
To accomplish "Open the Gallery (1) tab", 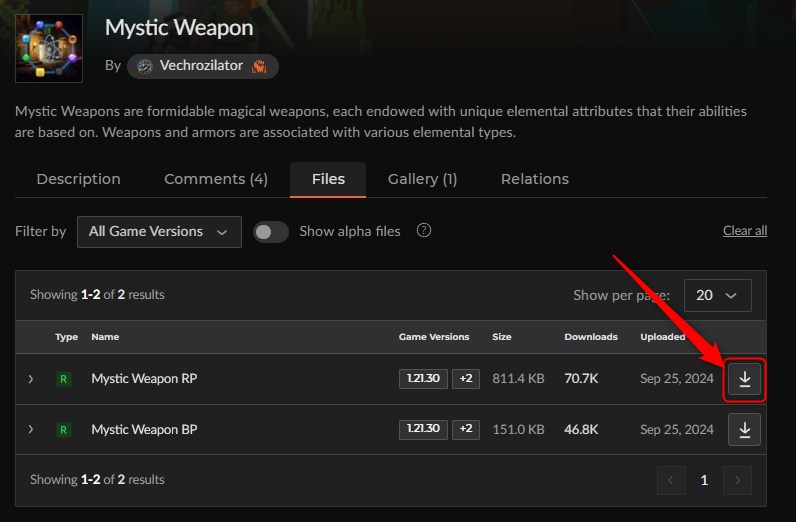I will (x=422, y=179).
